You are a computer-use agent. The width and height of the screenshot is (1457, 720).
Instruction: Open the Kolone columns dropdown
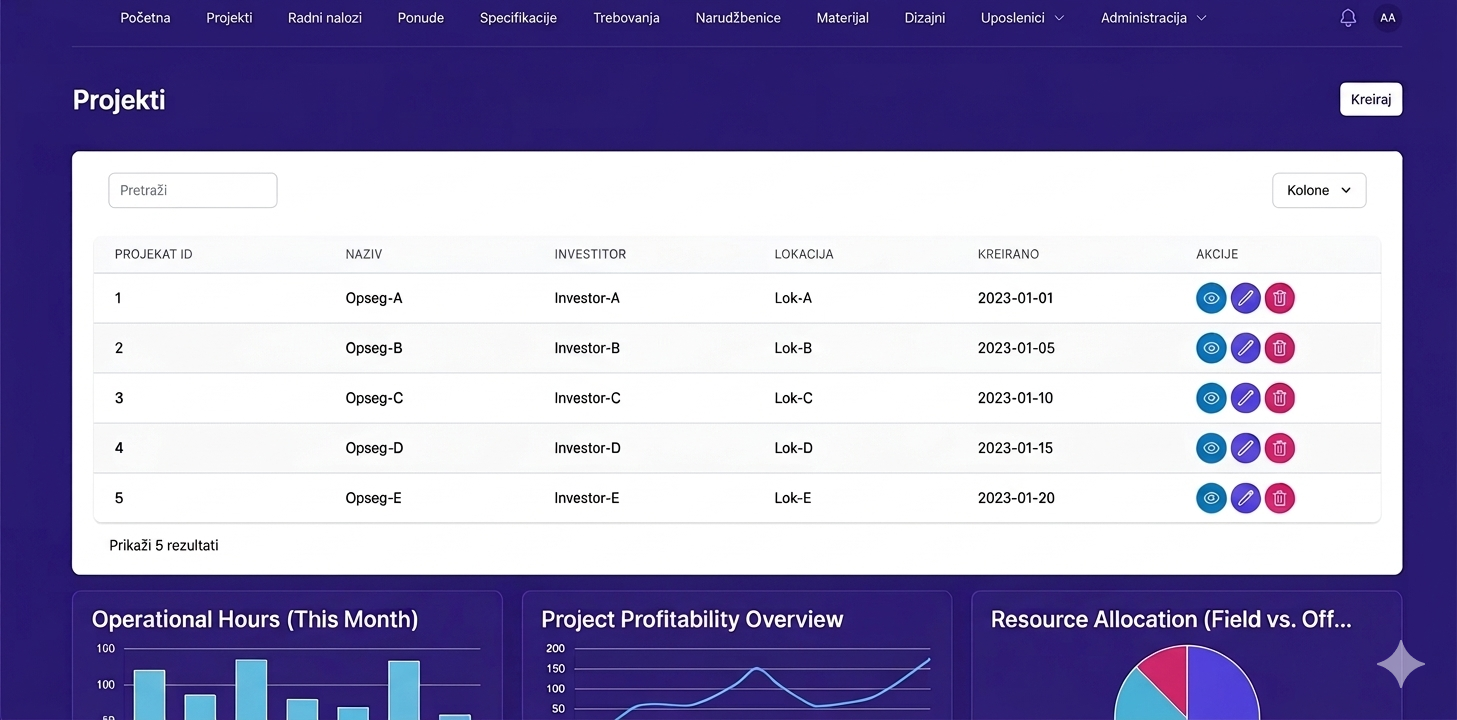pyautogui.click(x=1318, y=190)
